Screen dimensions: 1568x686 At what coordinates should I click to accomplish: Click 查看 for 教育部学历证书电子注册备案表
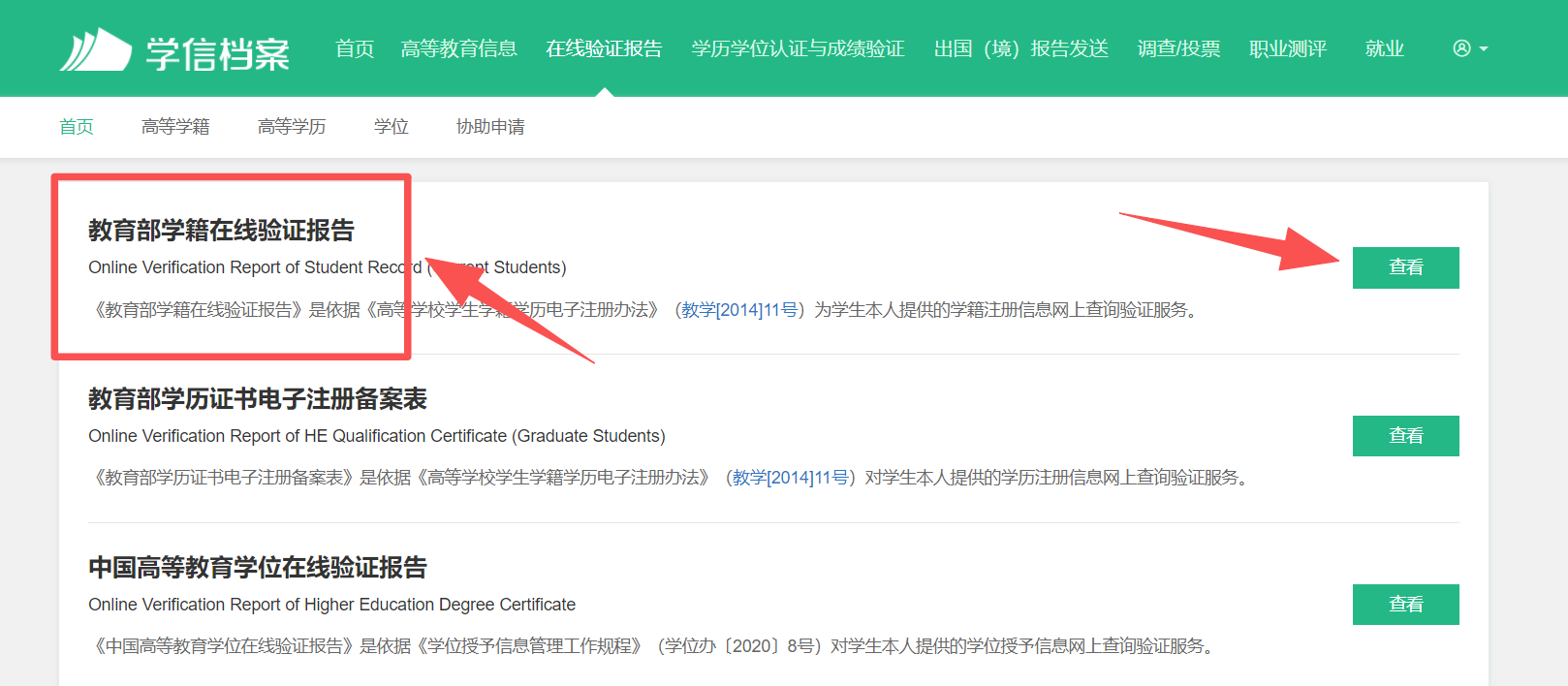[1406, 436]
